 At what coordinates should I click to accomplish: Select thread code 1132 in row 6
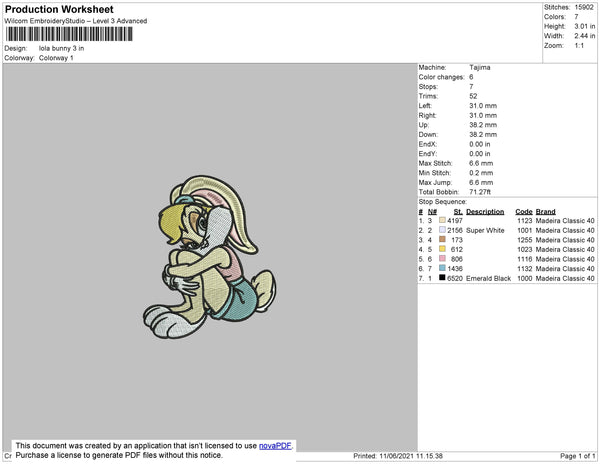[x=525, y=269]
